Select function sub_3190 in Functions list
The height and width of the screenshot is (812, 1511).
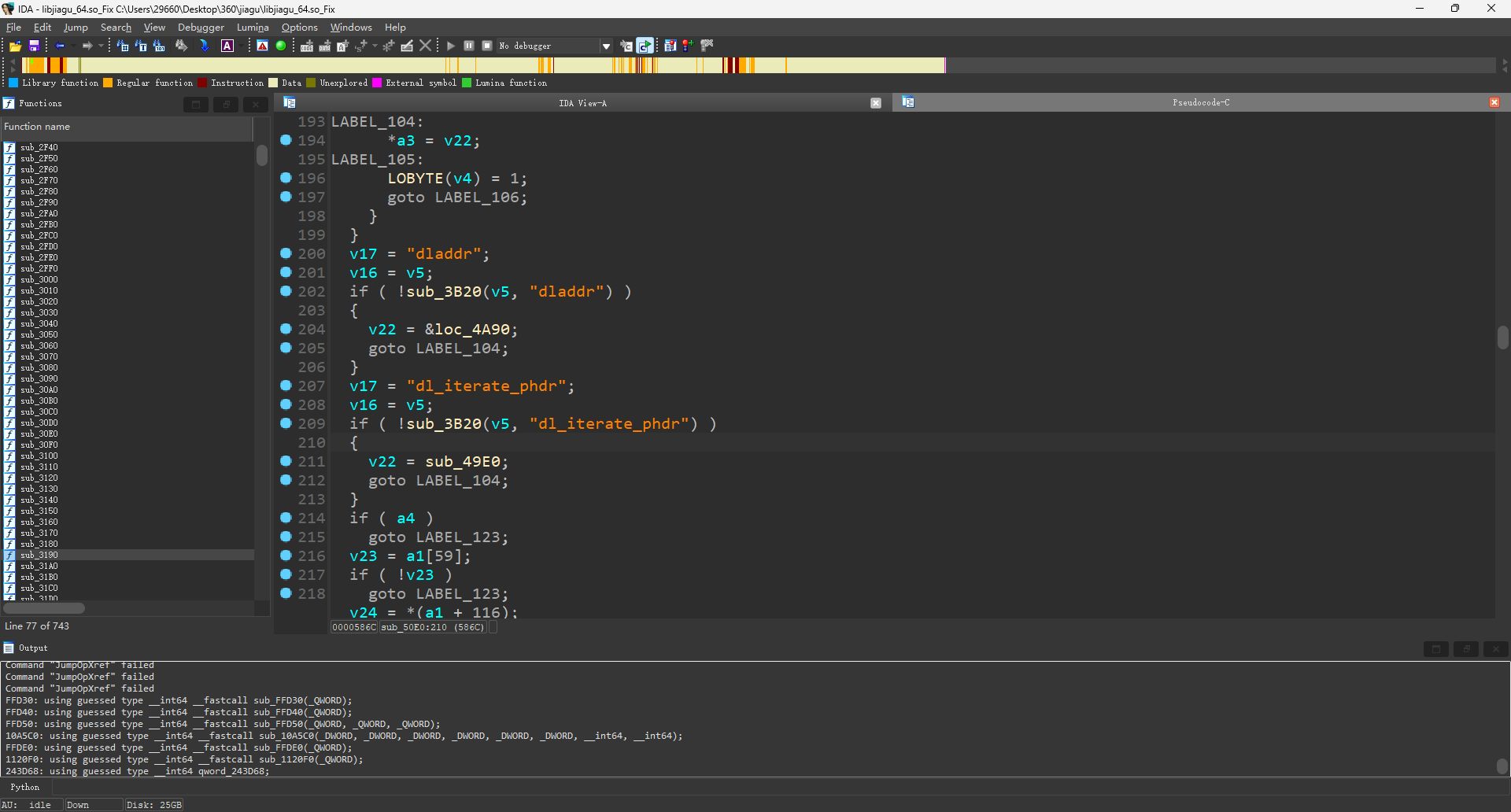click(39, 555)
